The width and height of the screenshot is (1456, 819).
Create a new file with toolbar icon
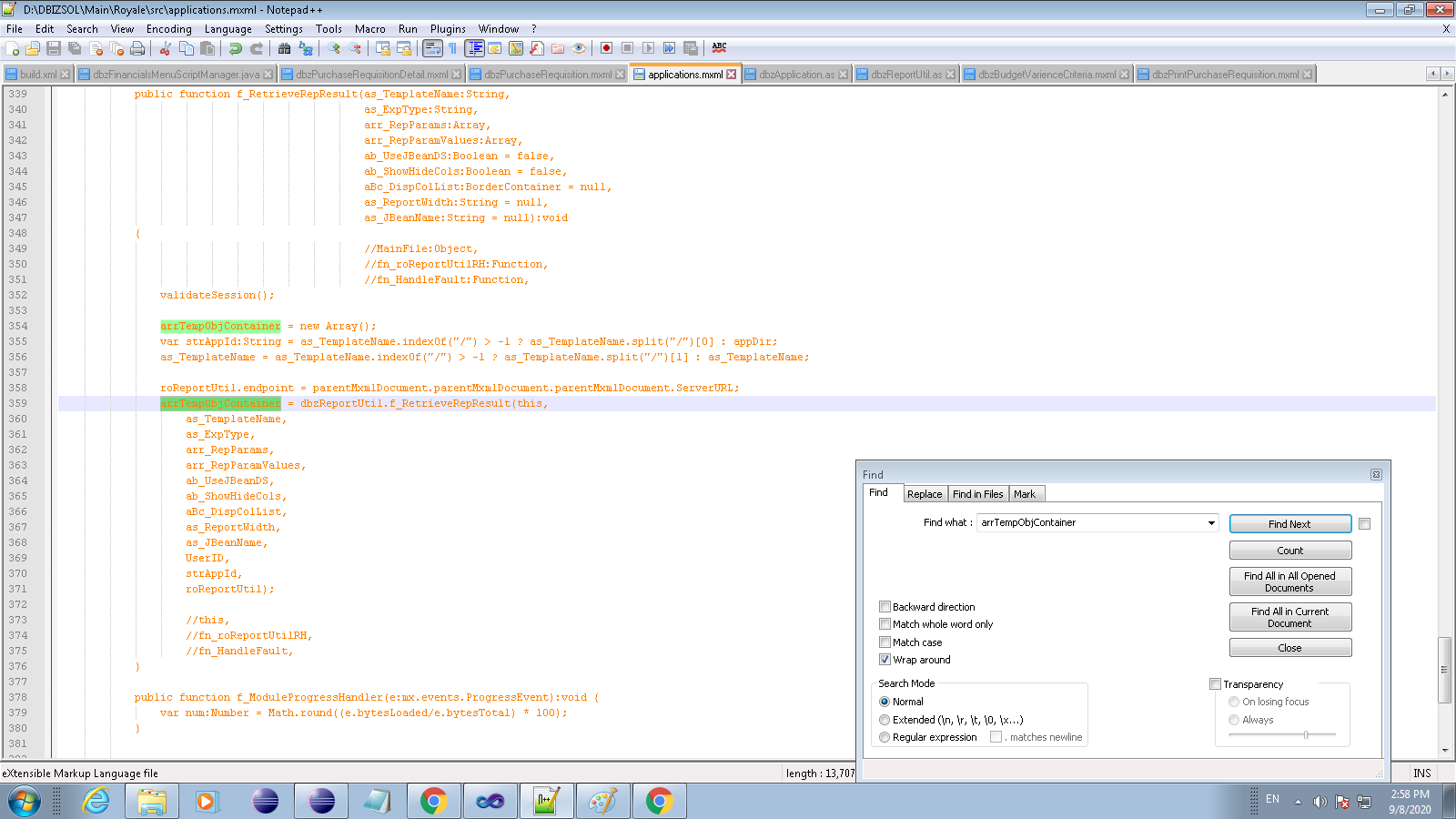(12, 48)
